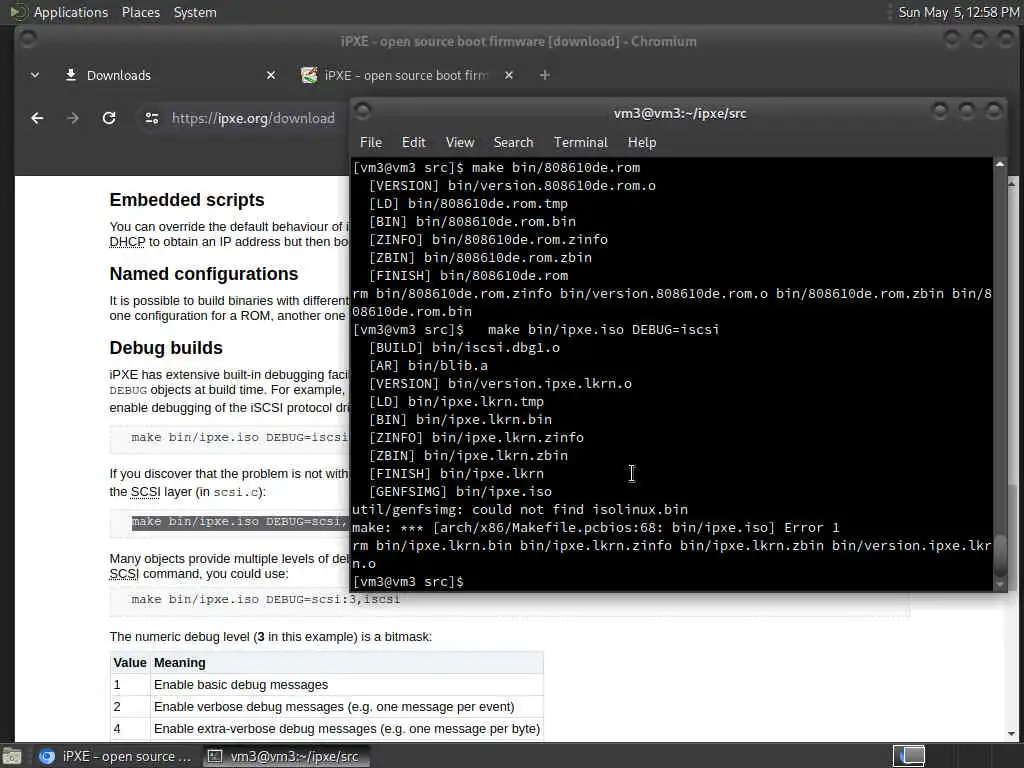1024x768 pixels.
Task: Close the Chromium window from the title bar
Action: click(x=1006, y=39)
